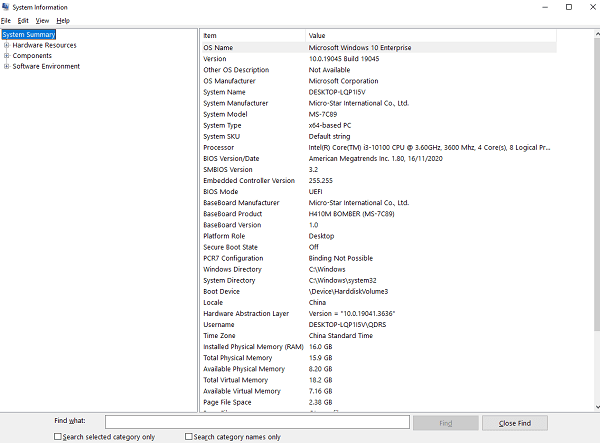Image resolution: width=600 pixels, height=443 pixels.
Task: Select the OS Name row
Action: [378, 47]
